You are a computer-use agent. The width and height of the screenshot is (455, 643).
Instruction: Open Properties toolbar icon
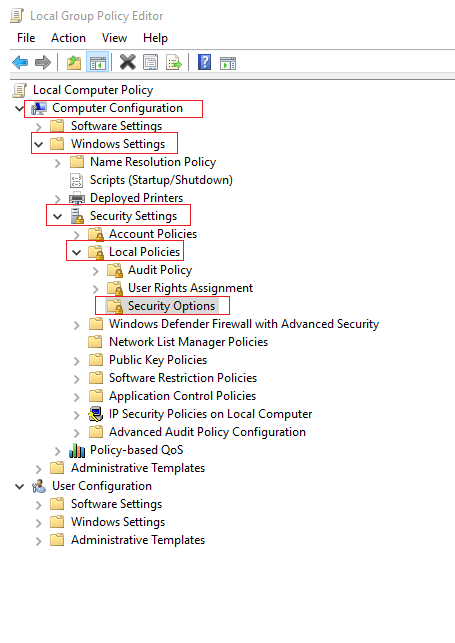pyautogui.click(x=150, y=63)
